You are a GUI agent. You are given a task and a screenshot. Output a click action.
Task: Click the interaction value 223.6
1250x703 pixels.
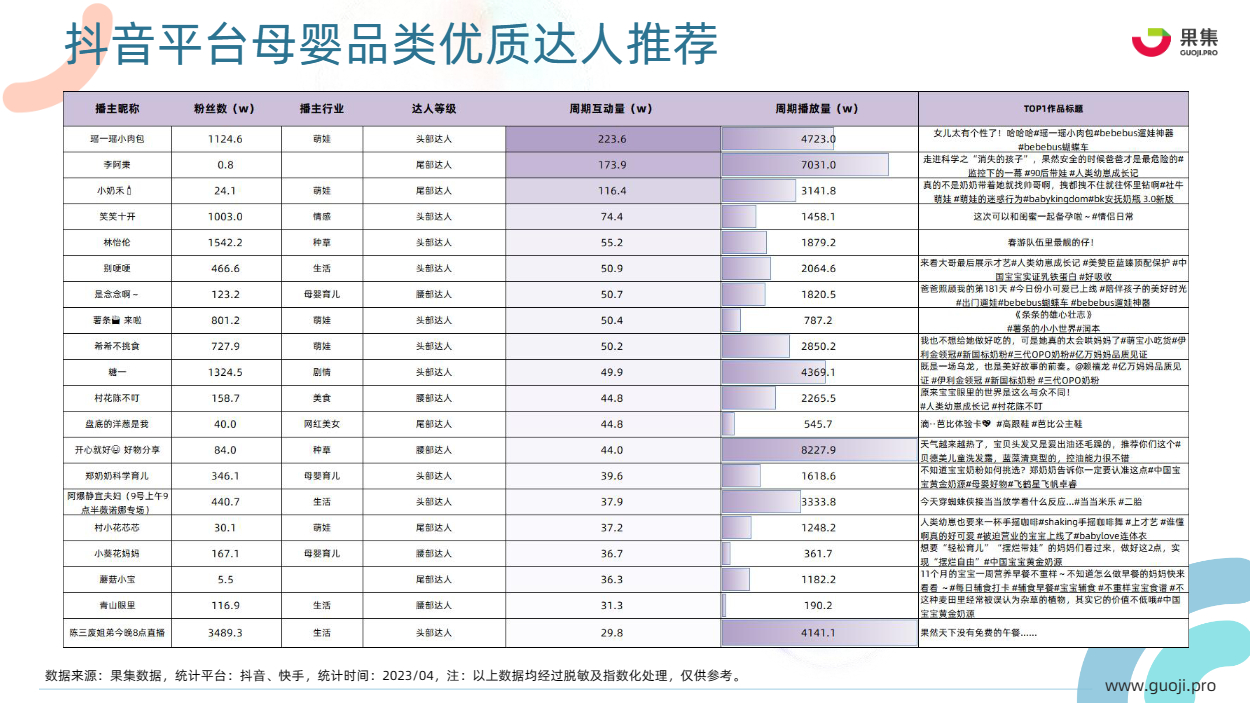point(612,139)
